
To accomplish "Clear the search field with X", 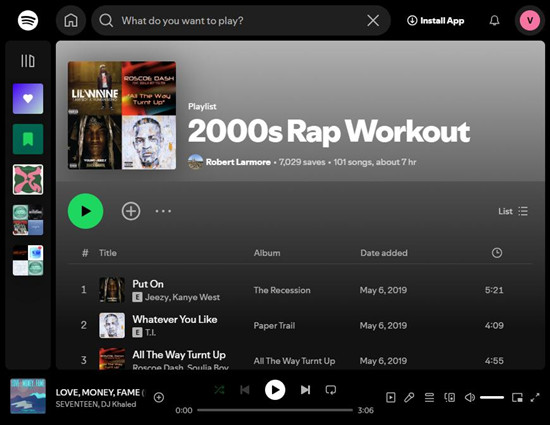I will click(x=373, y=20).
